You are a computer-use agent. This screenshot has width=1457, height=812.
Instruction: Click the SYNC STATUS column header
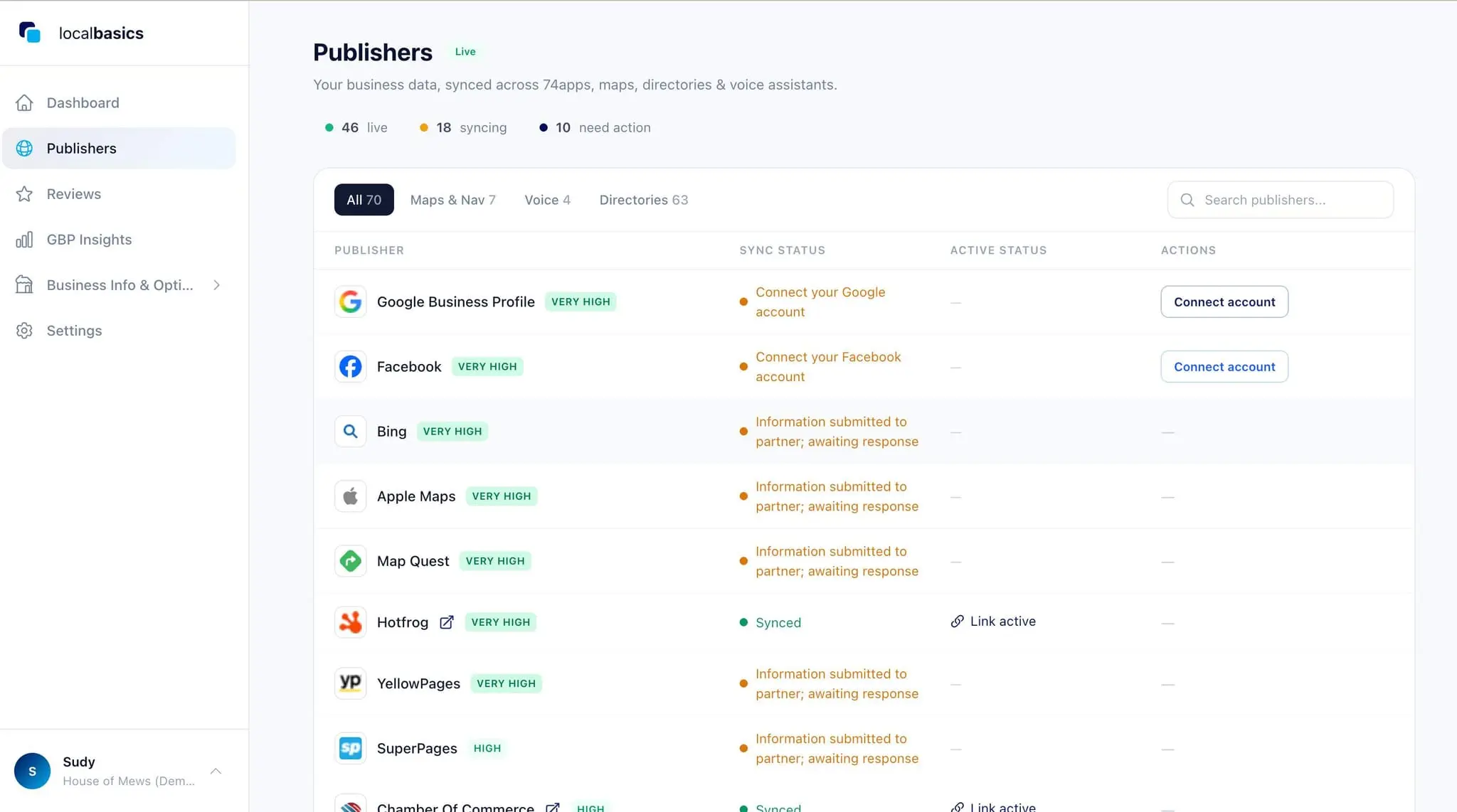coord(783,250)
